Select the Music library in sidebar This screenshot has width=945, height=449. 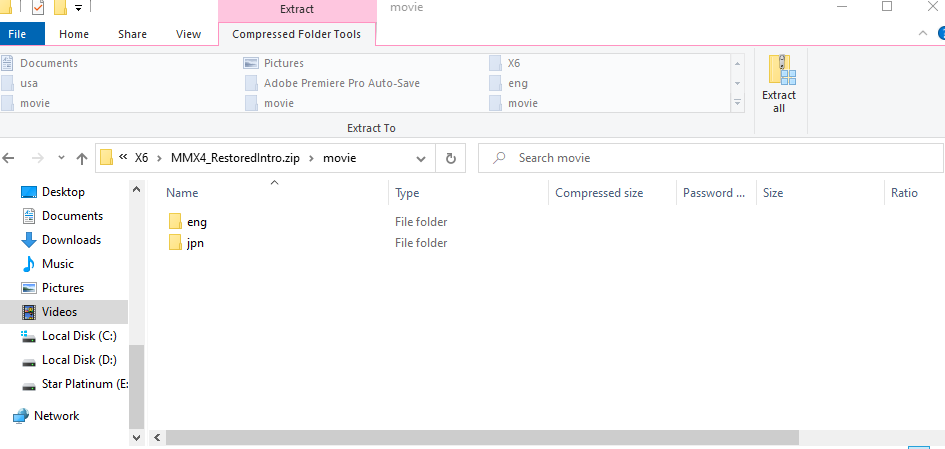click(58, 264)
